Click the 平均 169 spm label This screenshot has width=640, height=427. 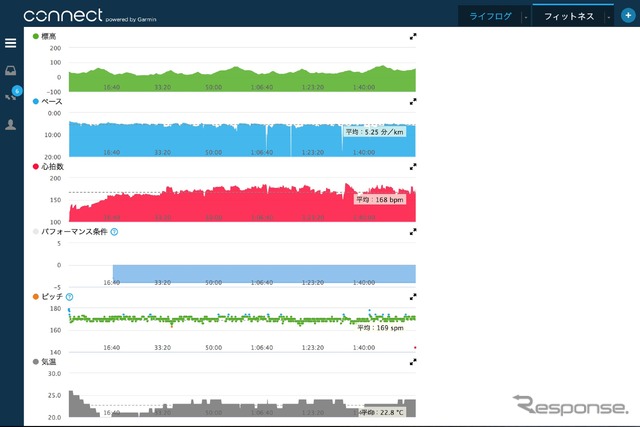tap(380, 328)
